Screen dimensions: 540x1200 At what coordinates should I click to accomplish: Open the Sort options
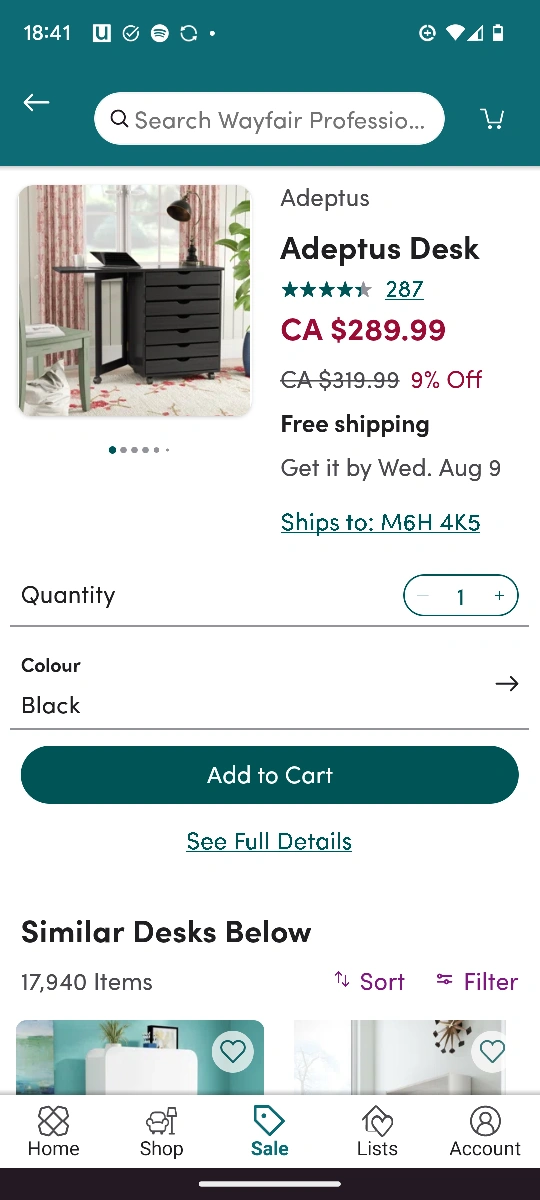[369, 981]
